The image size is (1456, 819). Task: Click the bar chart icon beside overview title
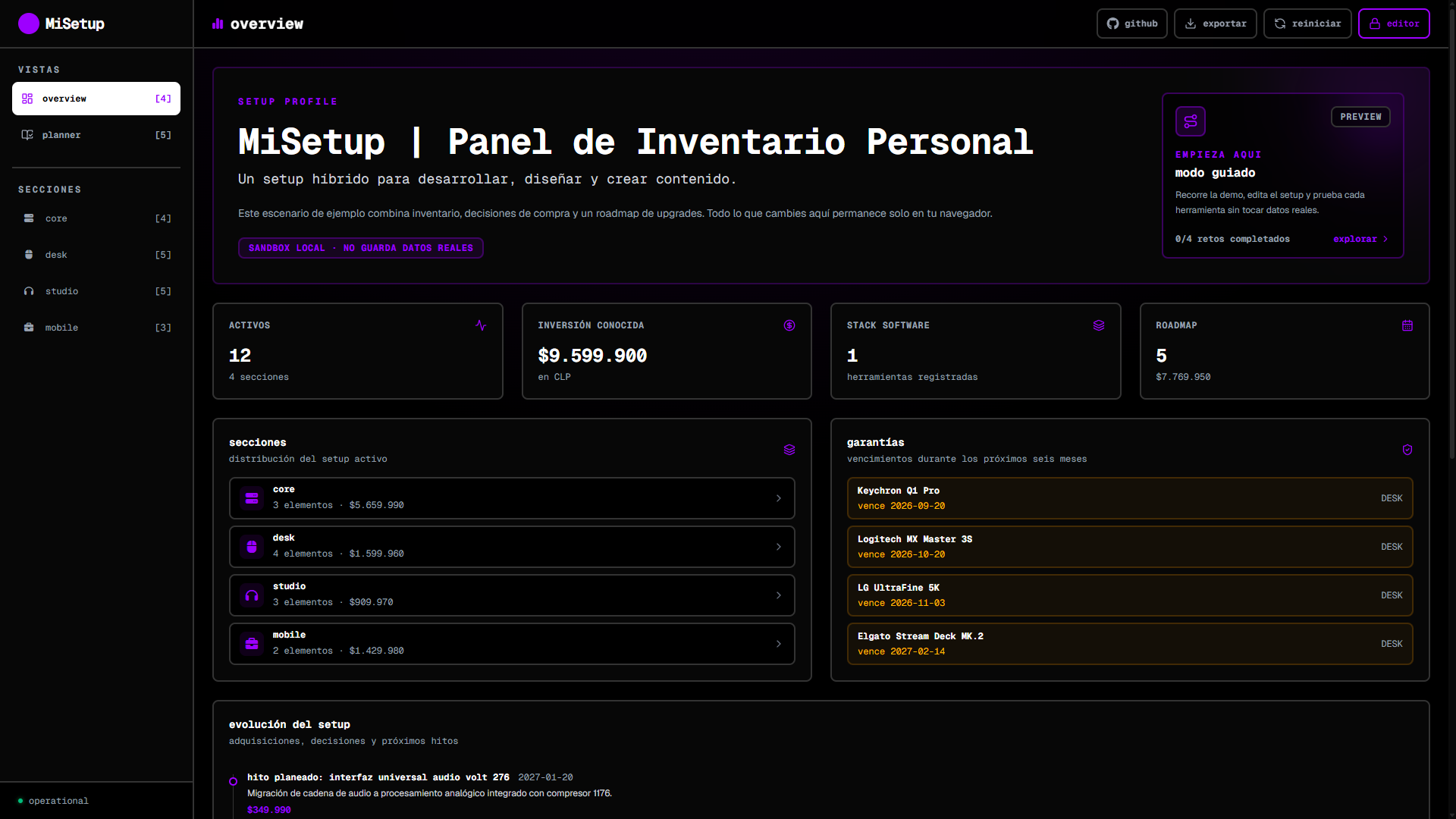218,24
